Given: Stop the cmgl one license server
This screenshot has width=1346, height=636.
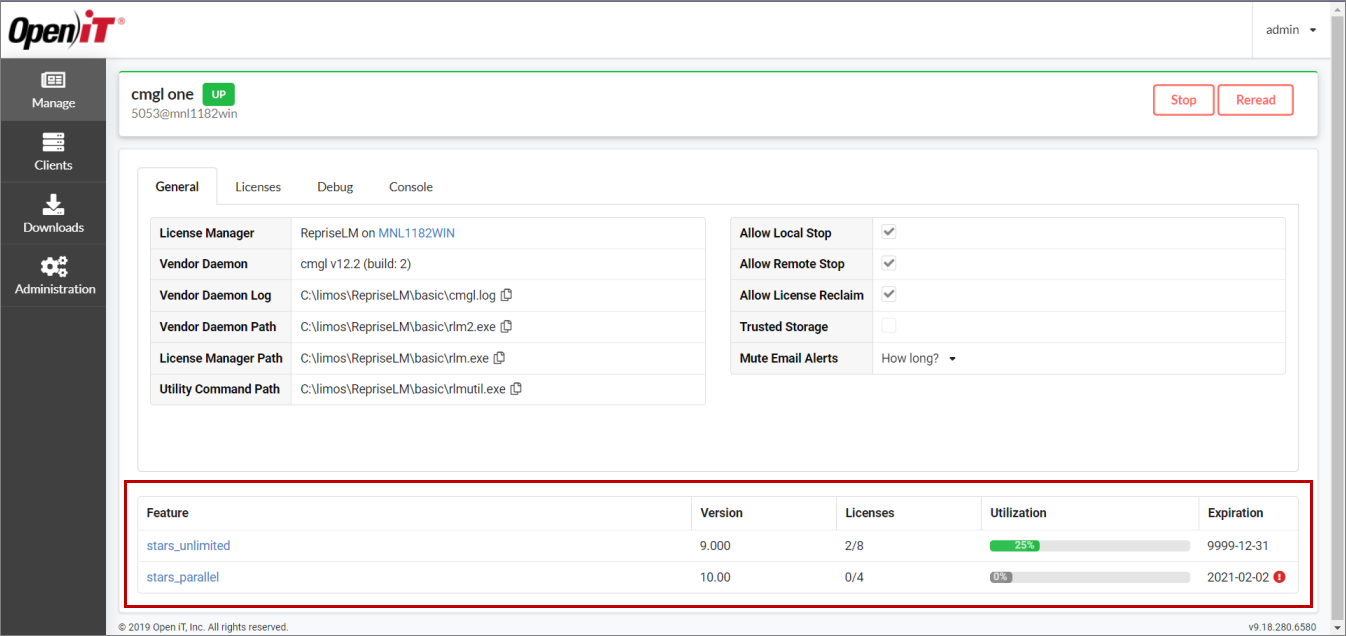Looking at the screenshot, I should (1184, 100).
